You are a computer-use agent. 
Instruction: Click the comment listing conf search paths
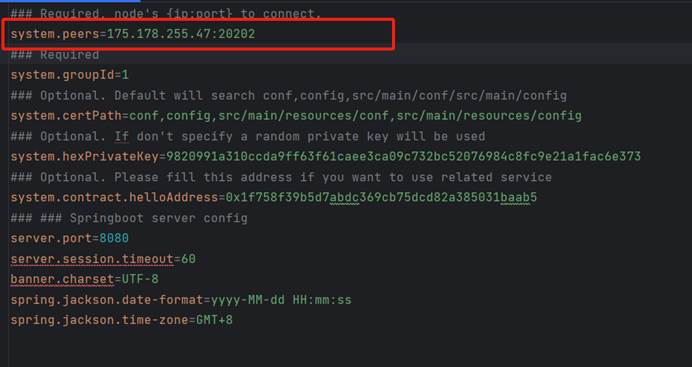[289, 96]
